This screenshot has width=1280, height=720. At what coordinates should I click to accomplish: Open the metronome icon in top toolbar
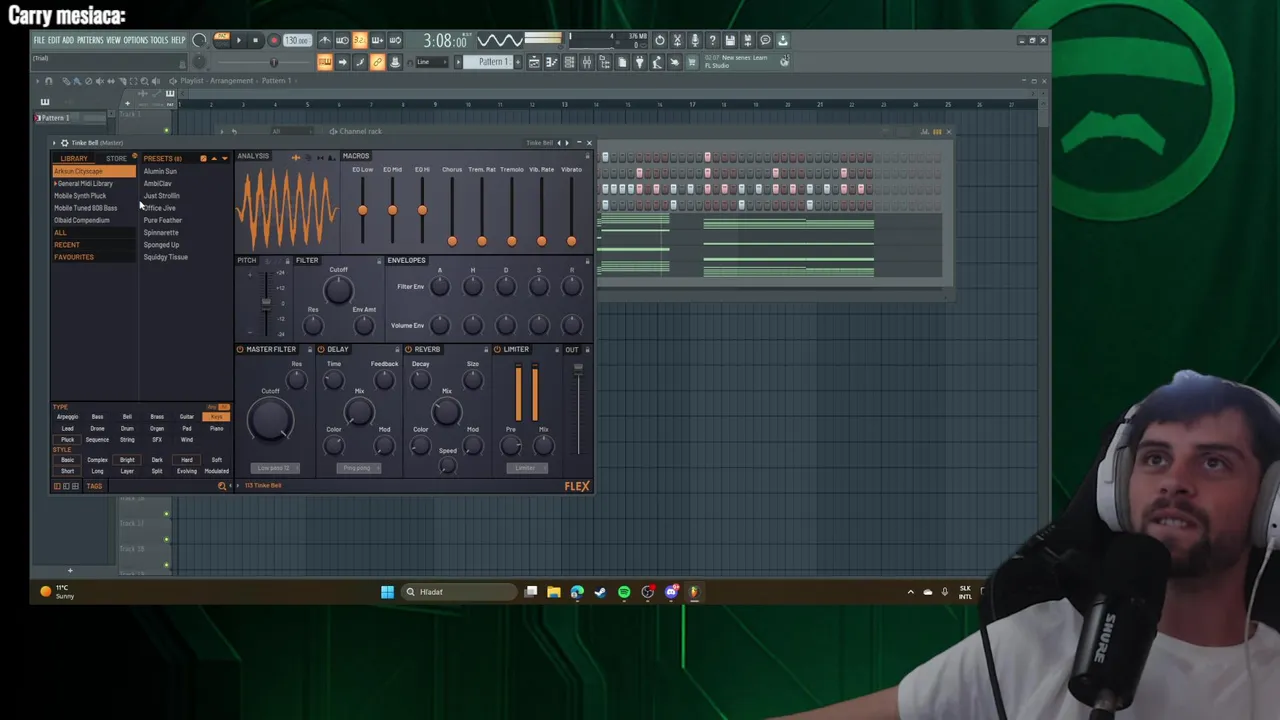click(x=324, y=40)
